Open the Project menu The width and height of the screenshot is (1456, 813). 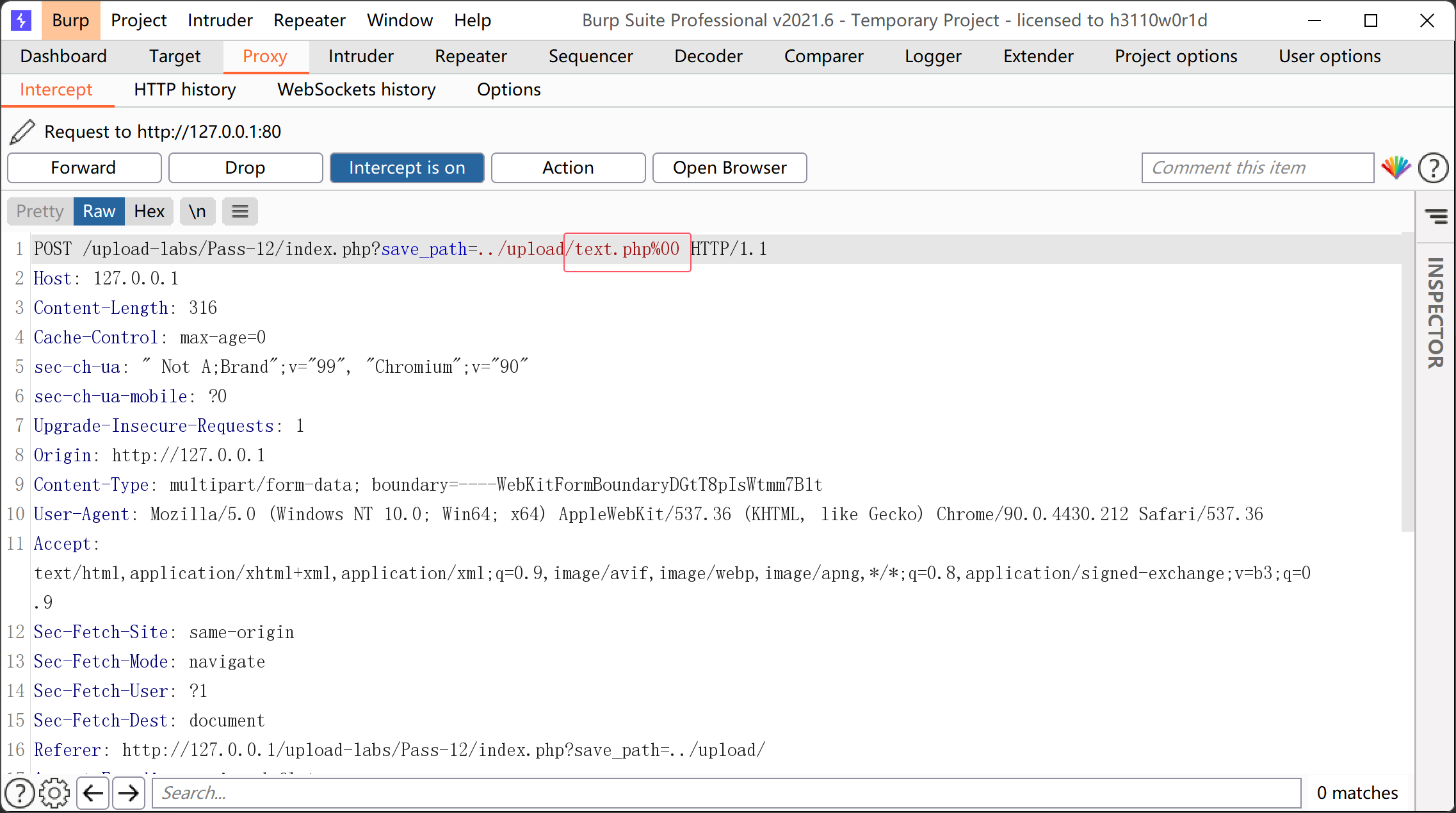click(x=139, y=21)
